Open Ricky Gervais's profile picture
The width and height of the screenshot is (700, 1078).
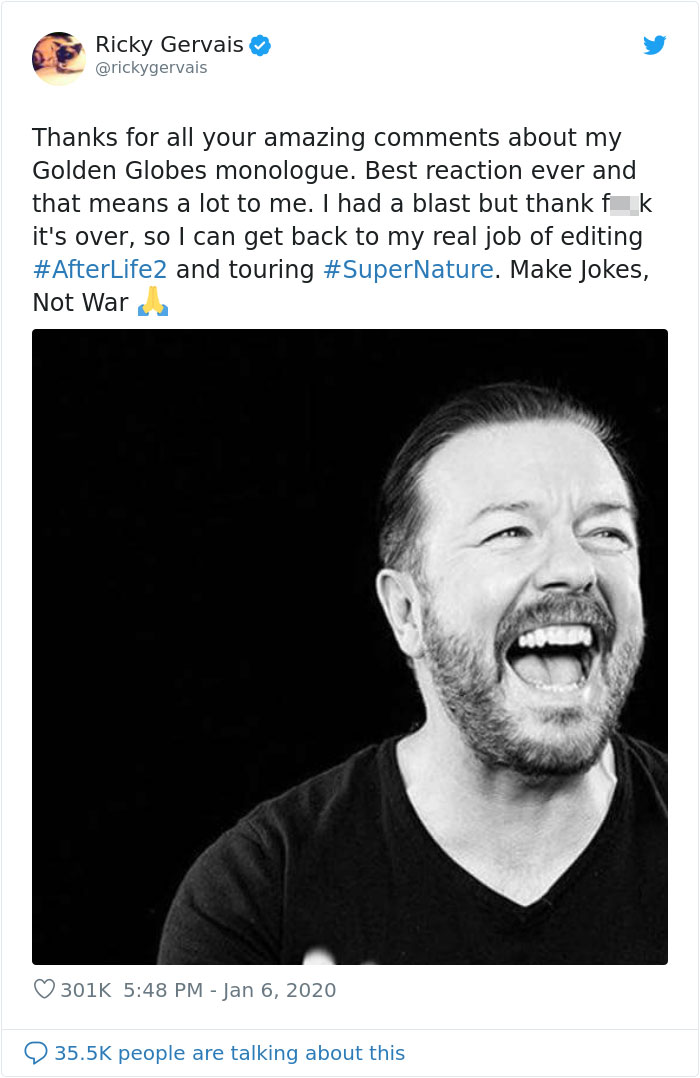58,57
